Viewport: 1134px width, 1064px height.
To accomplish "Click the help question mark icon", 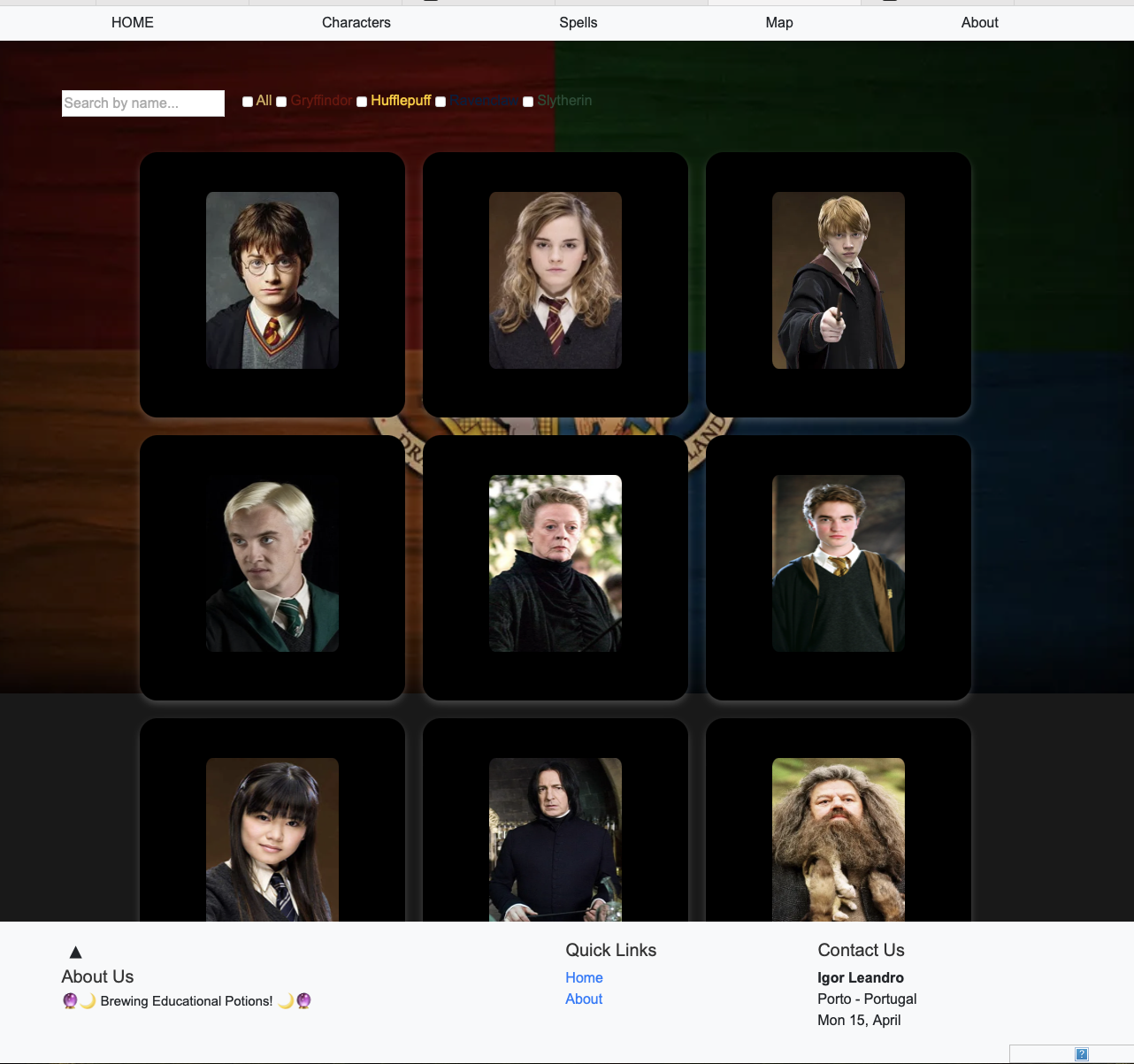I will tap(1082, 1054).
